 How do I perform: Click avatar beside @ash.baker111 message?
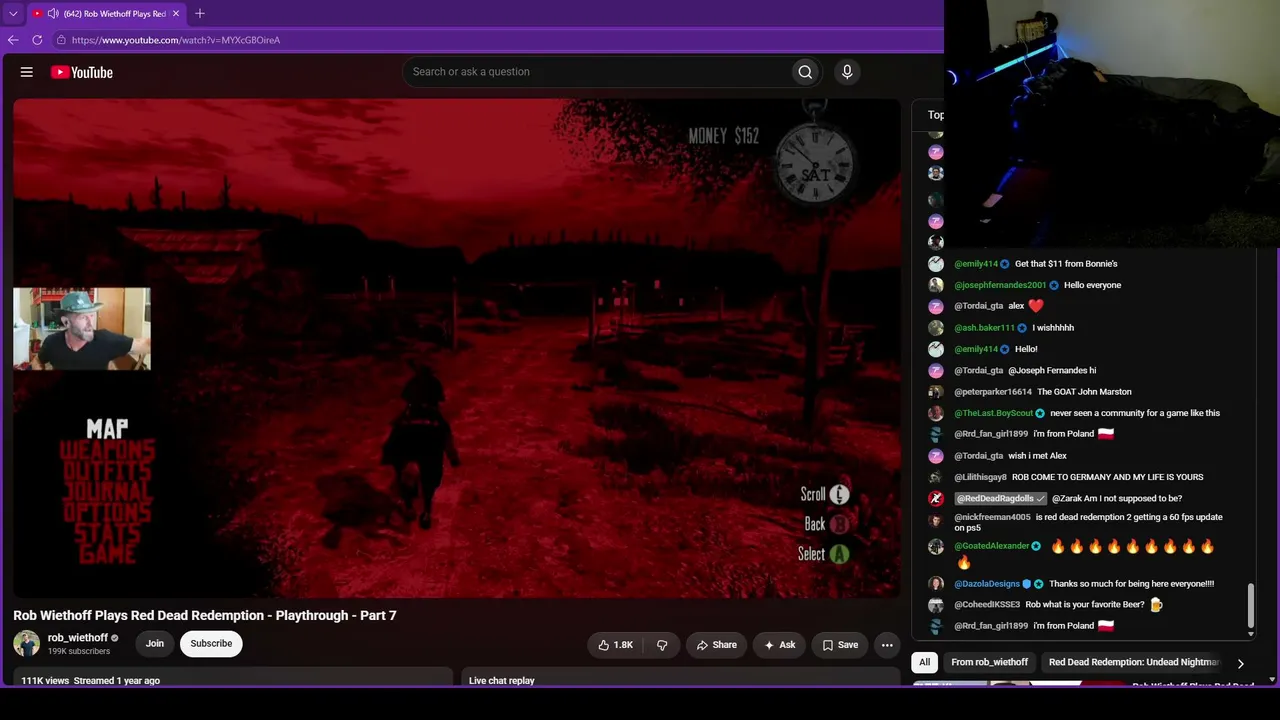coord(936,328)
